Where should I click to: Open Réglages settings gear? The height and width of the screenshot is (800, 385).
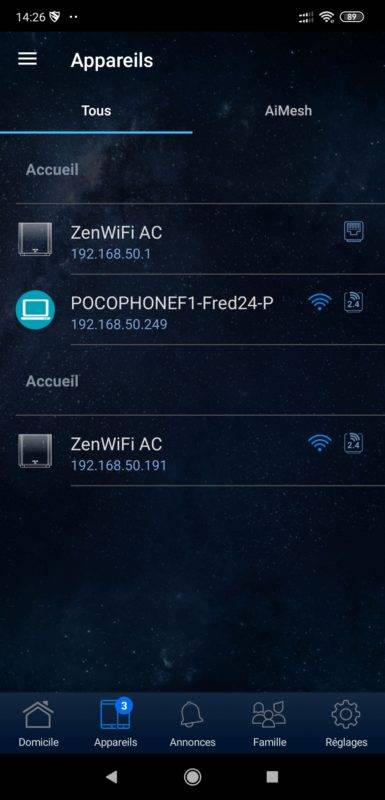tap(346, 723)
